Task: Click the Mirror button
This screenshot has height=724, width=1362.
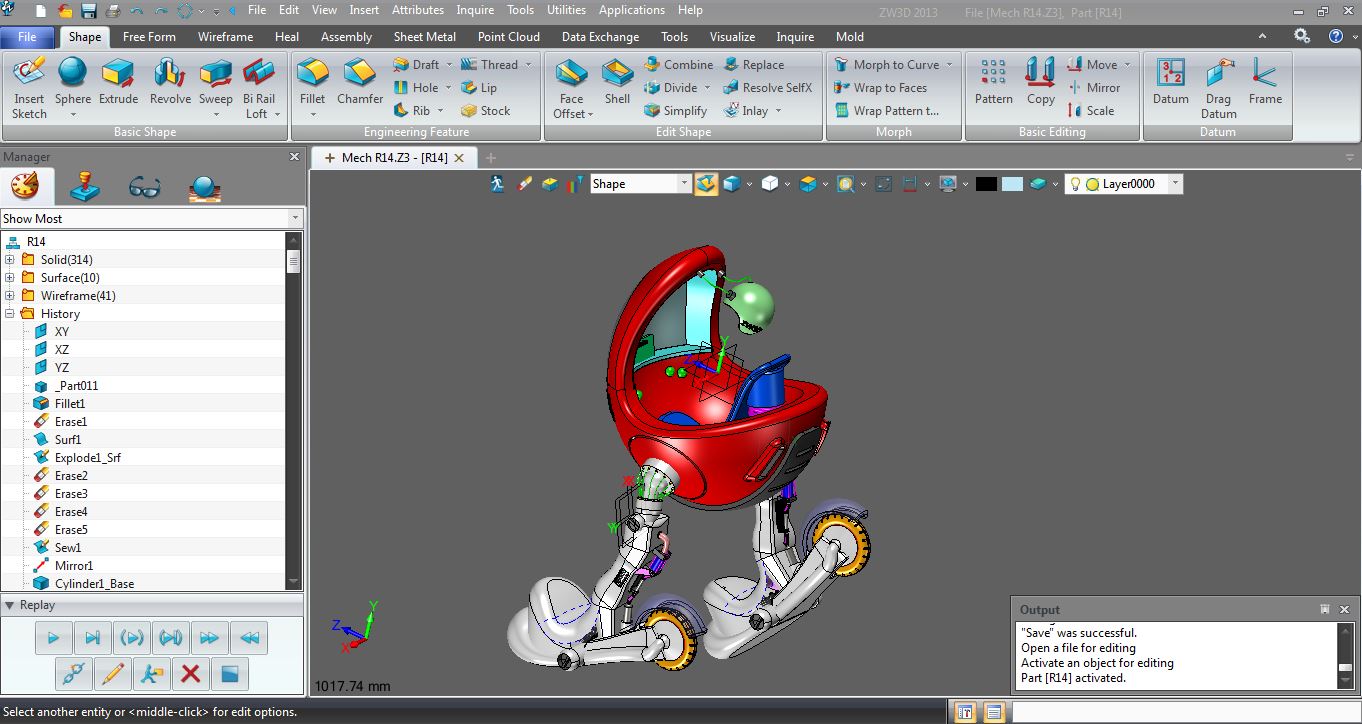Action: click(1093, 87)
